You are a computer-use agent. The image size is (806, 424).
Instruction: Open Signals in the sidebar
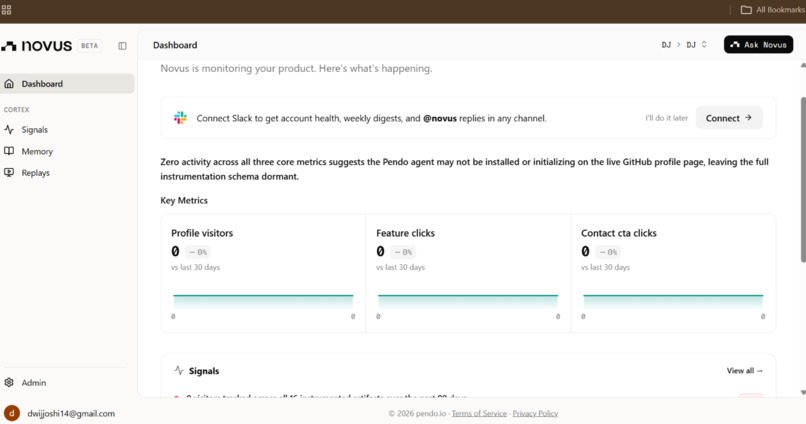point(67,130)
